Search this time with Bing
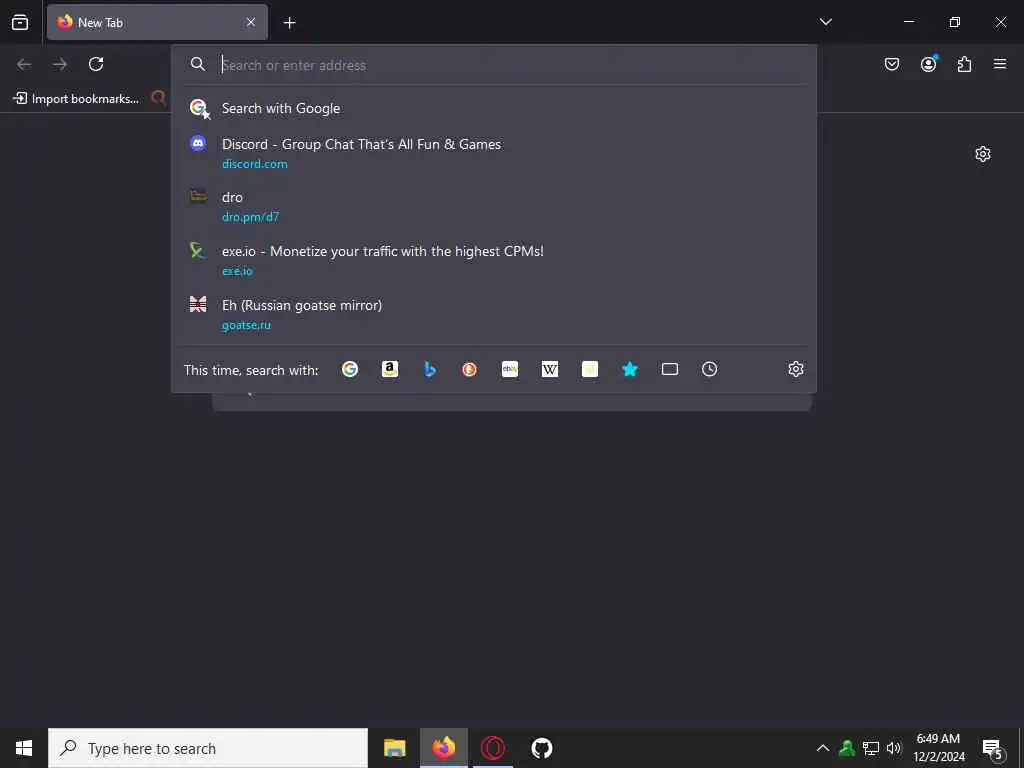The image size is (1024, 768). pos(430,370)
